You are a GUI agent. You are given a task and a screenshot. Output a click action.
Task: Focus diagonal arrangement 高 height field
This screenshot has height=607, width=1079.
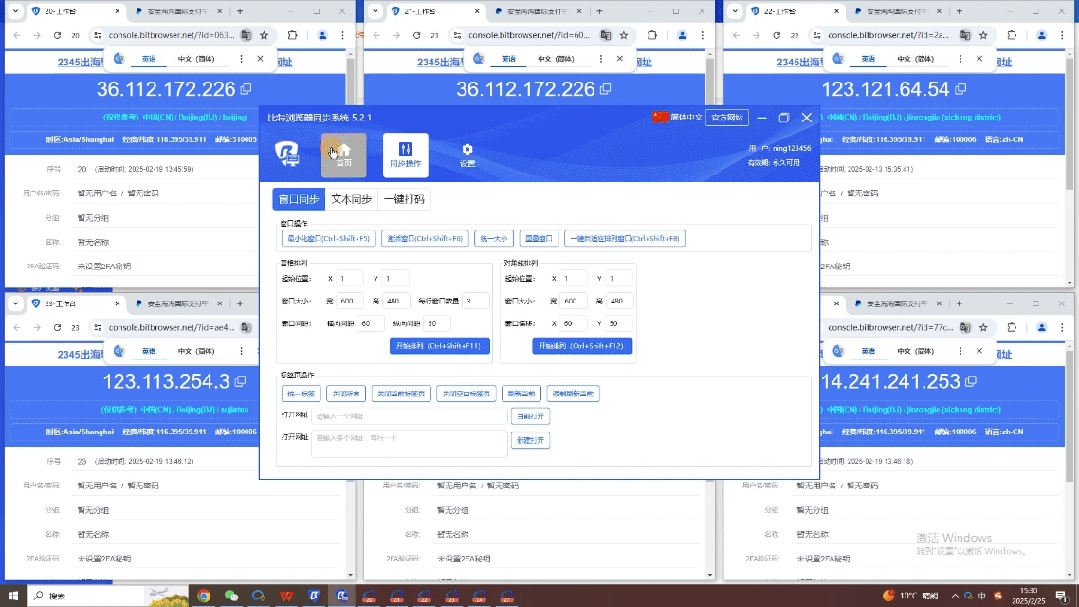tap(619, 301)
